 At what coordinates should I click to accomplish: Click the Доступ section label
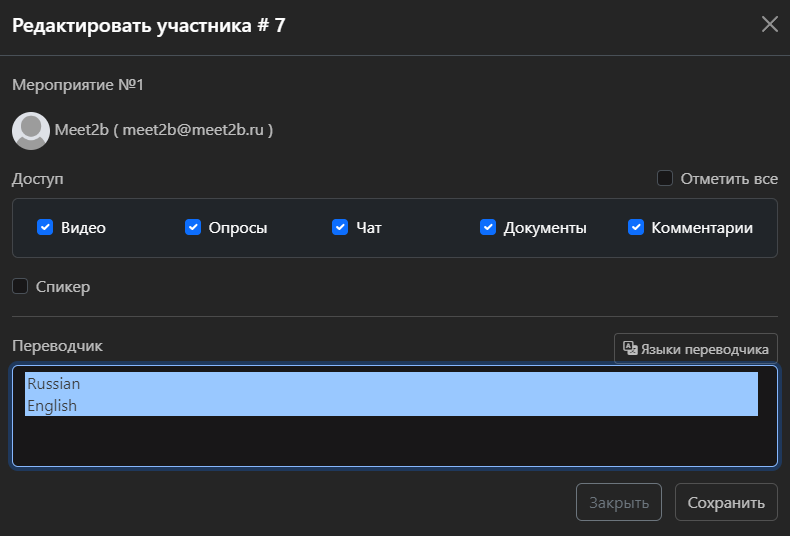pyautogui.click(x=38, y=179)
